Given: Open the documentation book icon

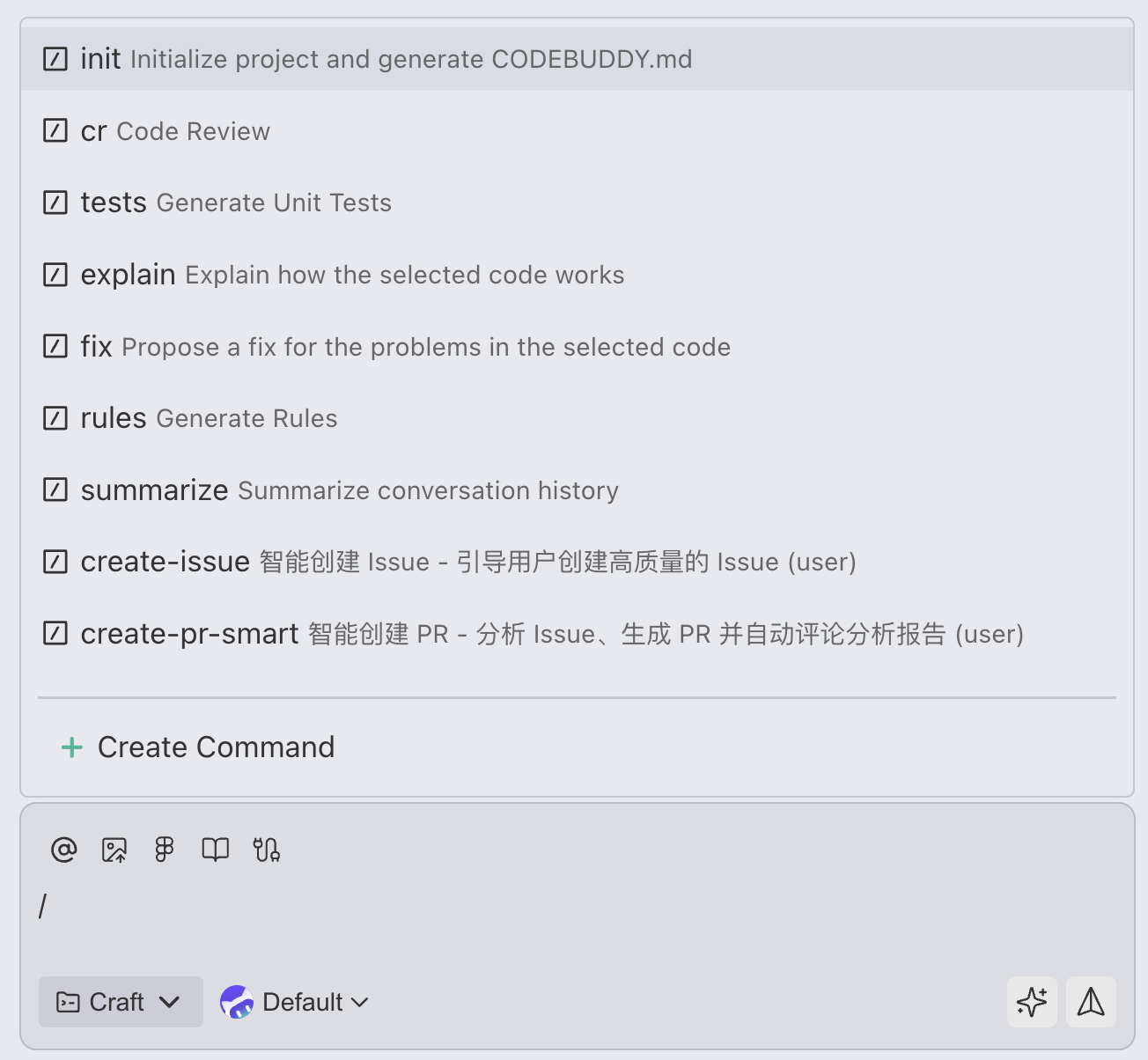Looking at the screenshot, I should [214, 850].
